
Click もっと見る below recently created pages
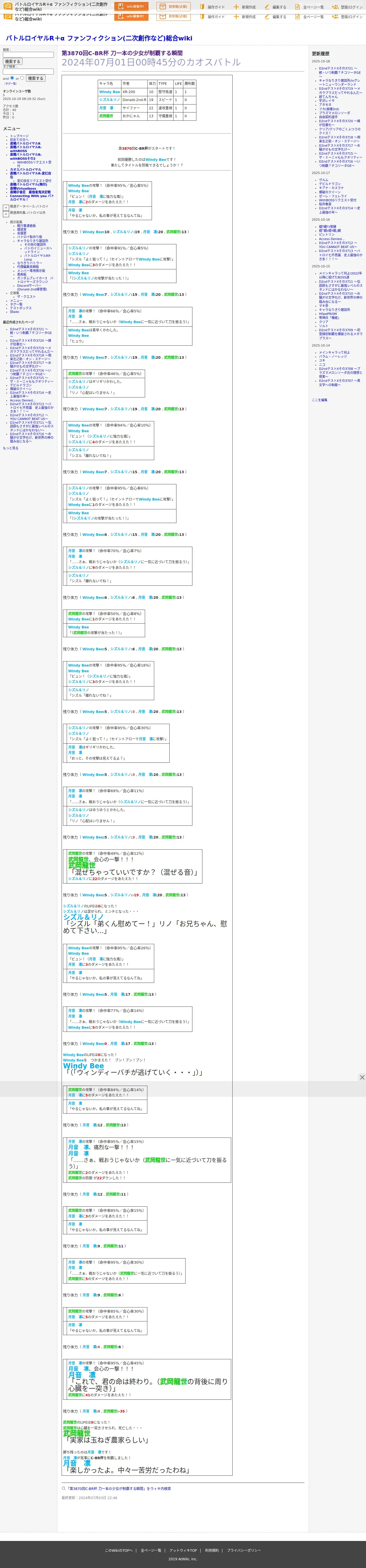point(10,447)
